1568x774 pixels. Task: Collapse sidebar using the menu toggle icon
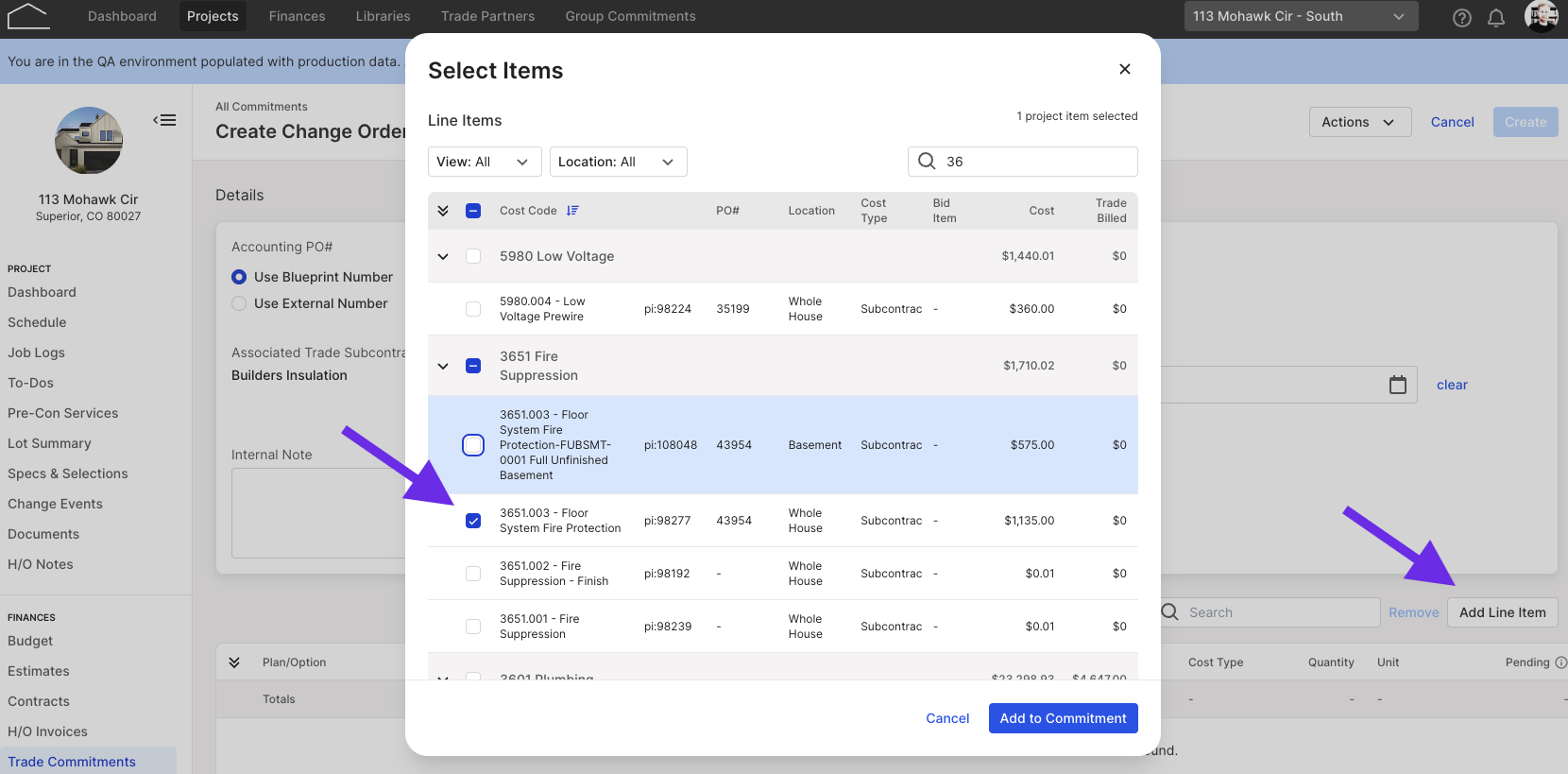point(165,120)
